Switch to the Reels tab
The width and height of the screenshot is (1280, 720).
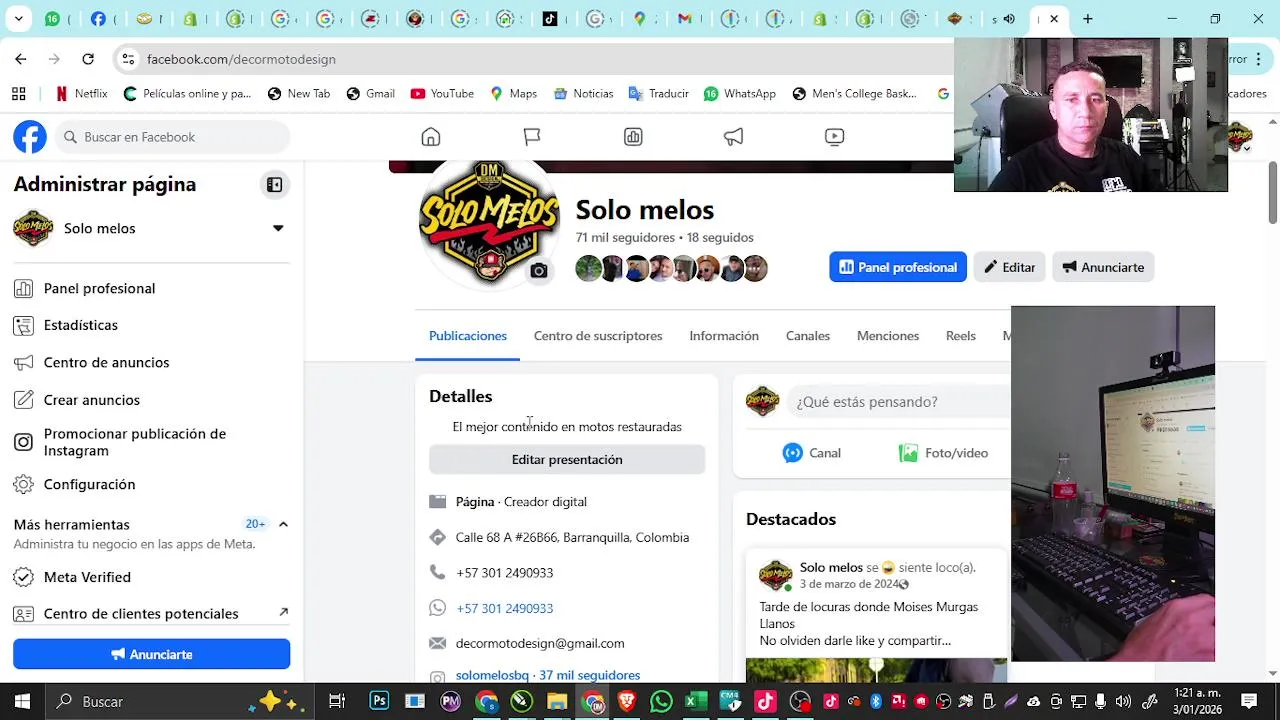(x=961, y=336)
